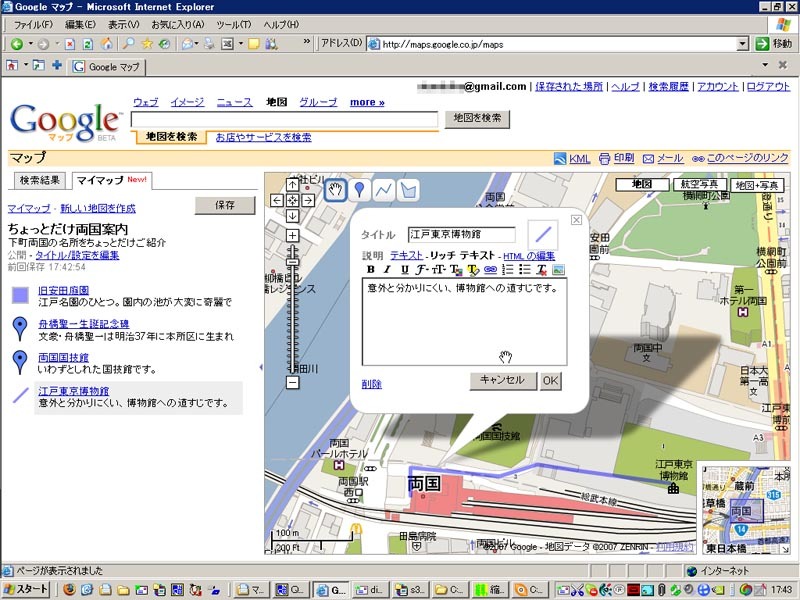Open the back history dropdown arrow
The height and width of the screenshot is (600, 800).
coord(30,44)
